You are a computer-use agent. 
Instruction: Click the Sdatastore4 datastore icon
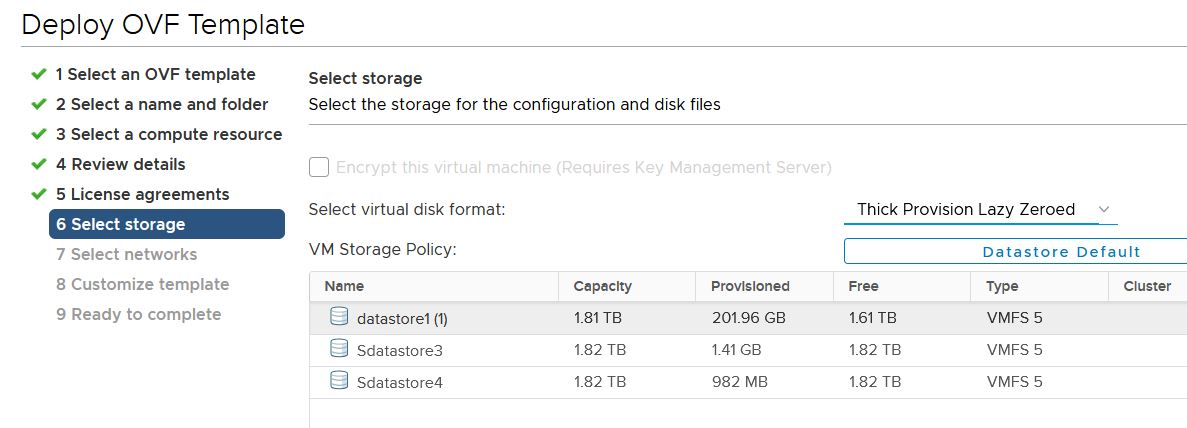(339, 380)
